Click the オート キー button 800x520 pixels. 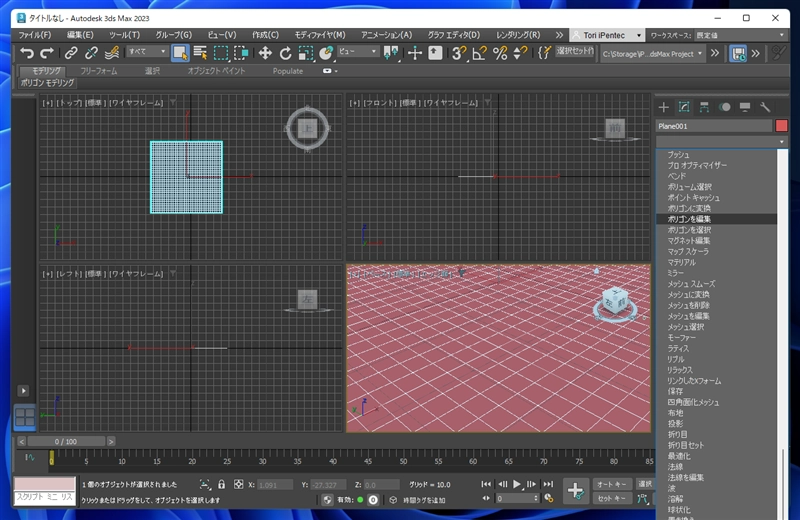pos(611,484)
